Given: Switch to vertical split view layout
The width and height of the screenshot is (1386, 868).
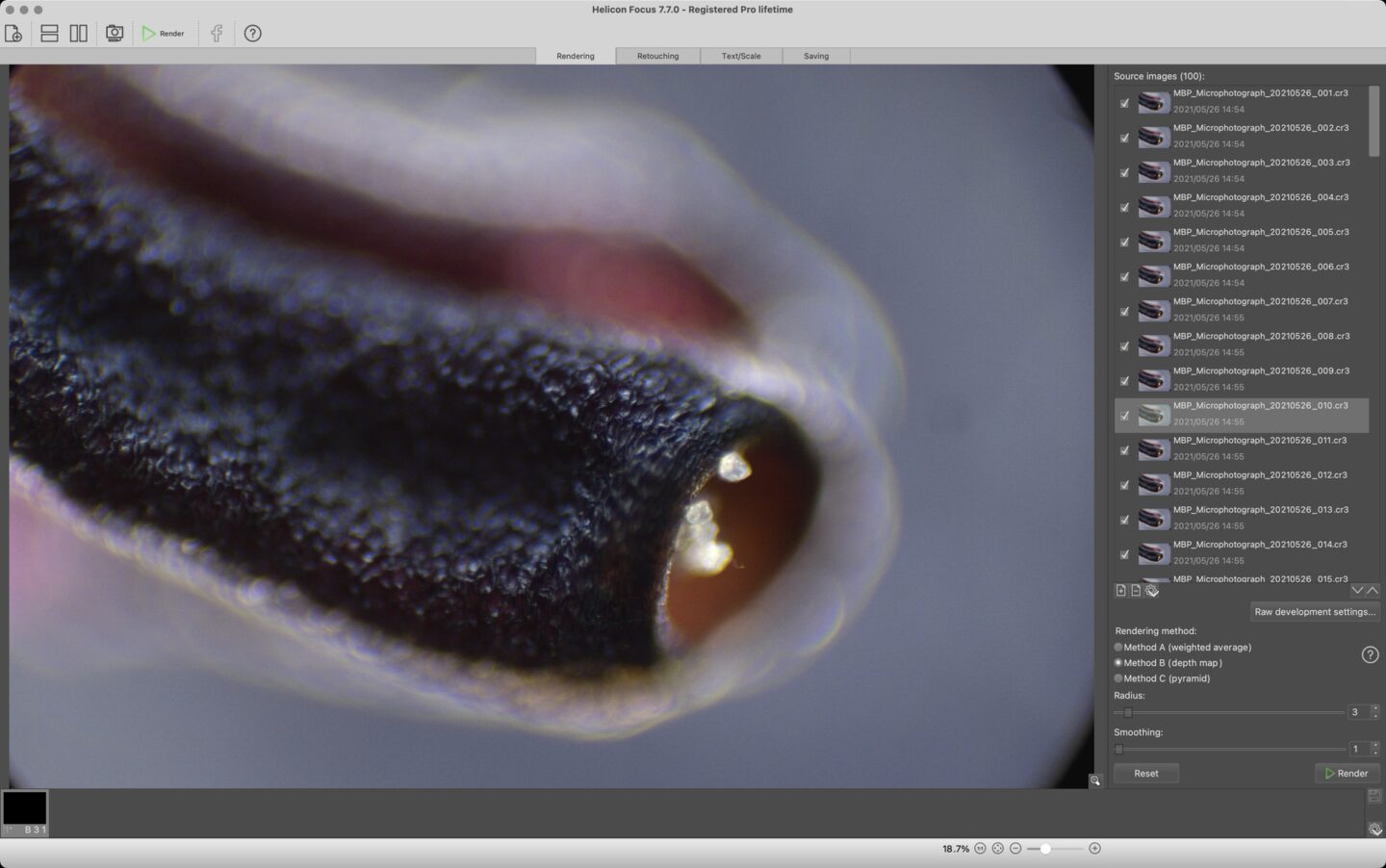Looking at the screenshot, I should (x=79, y=34).
